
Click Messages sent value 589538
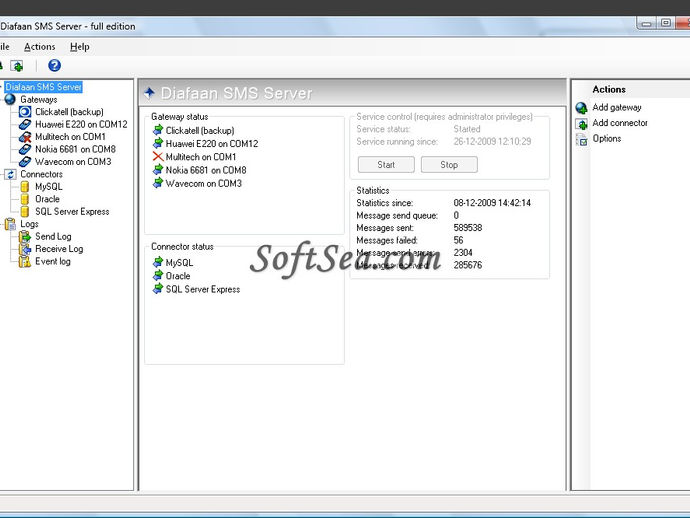pos(468,228)
